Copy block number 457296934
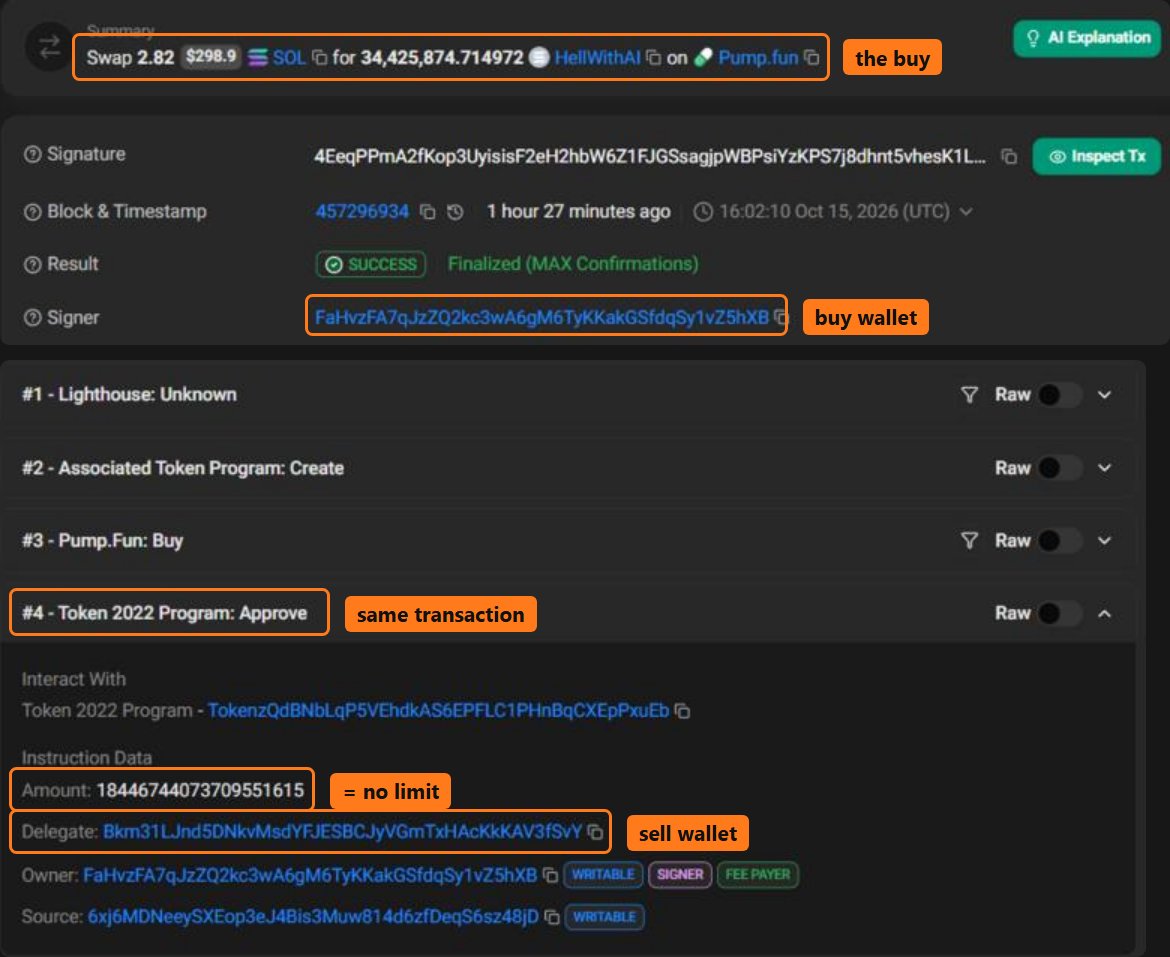 [428, 212]
